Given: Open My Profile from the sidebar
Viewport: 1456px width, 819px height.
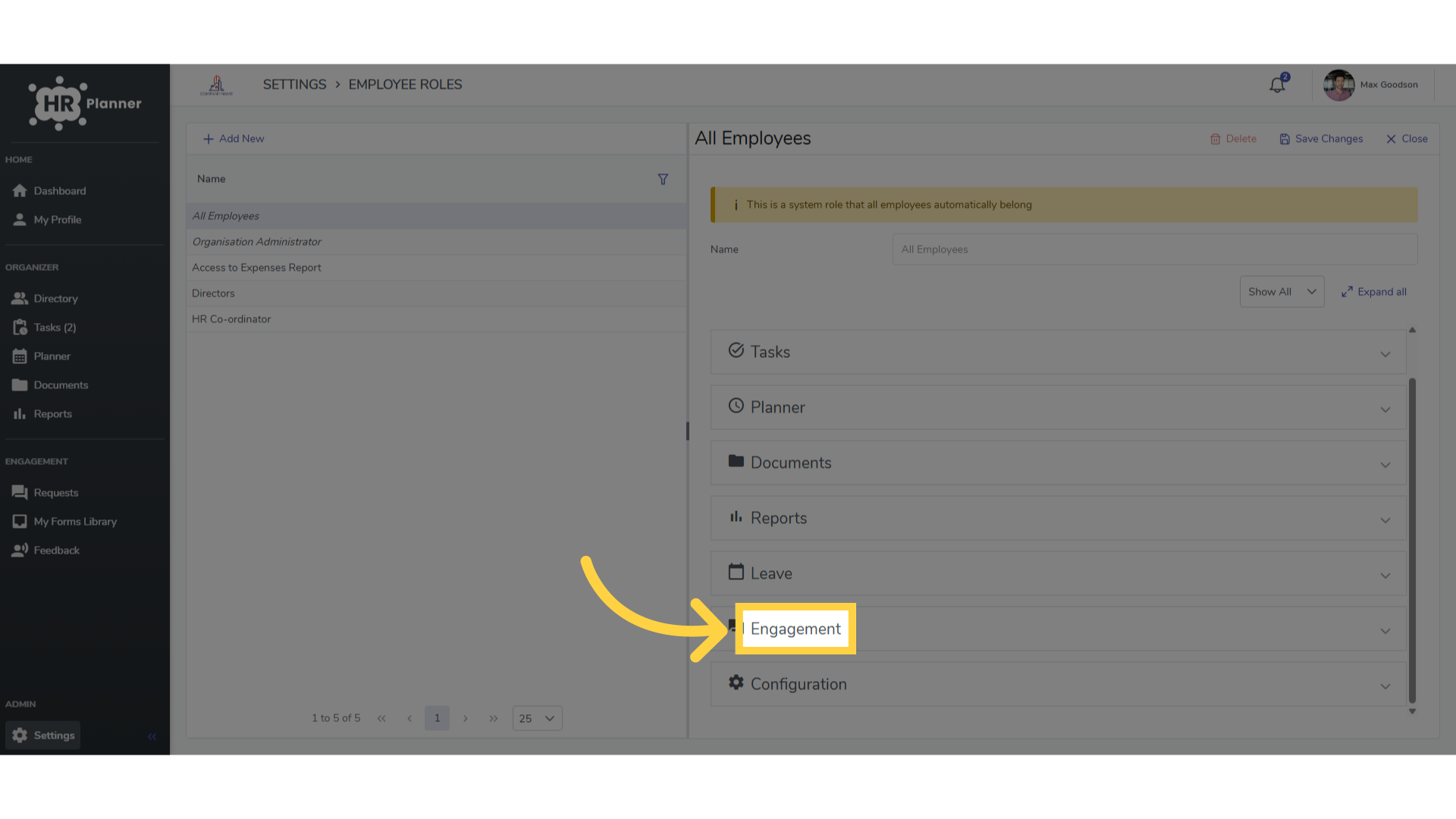Looking at the screenshot, I should tap(47, 219).
